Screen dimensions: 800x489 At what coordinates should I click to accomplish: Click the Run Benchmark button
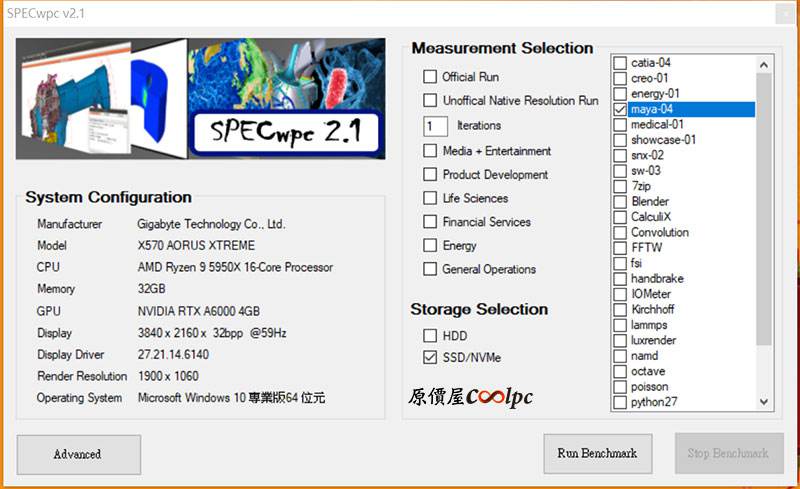coord(597,454)
